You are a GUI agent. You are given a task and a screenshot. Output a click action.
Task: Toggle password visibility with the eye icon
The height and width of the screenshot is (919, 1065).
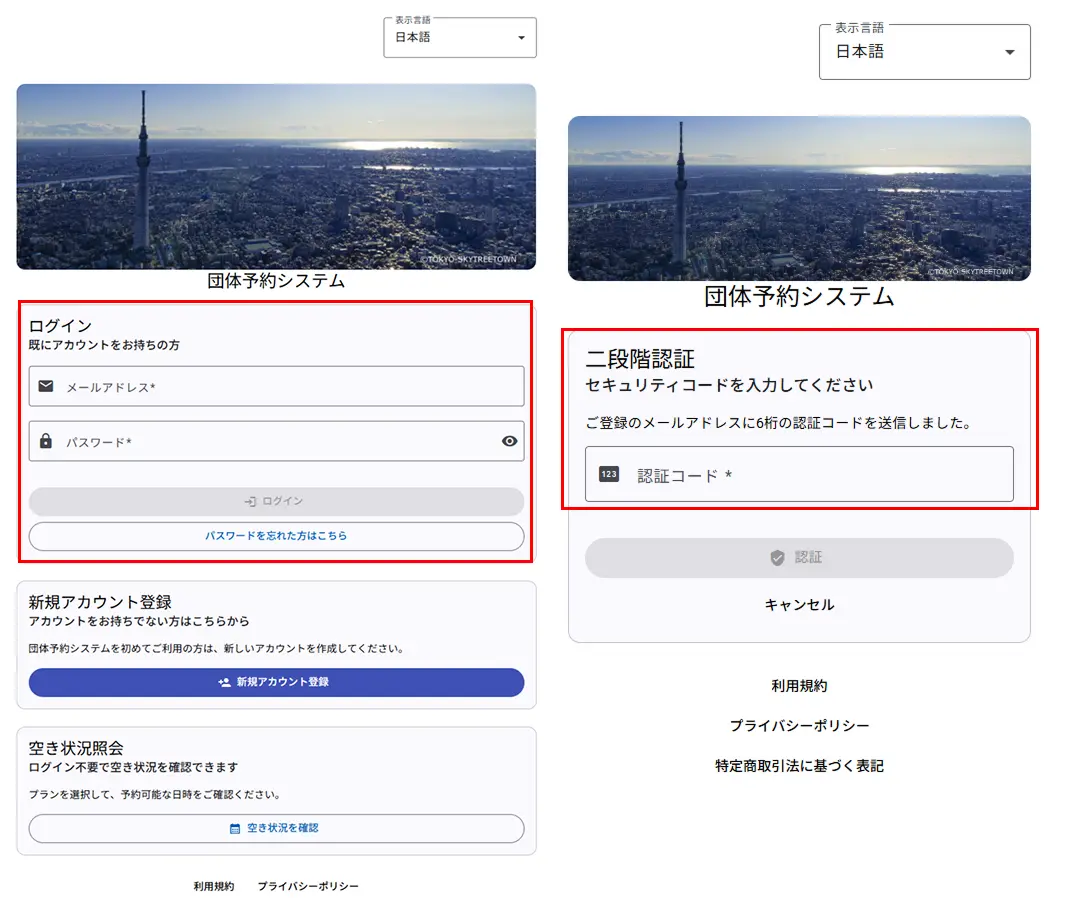[x=508, y=441]
